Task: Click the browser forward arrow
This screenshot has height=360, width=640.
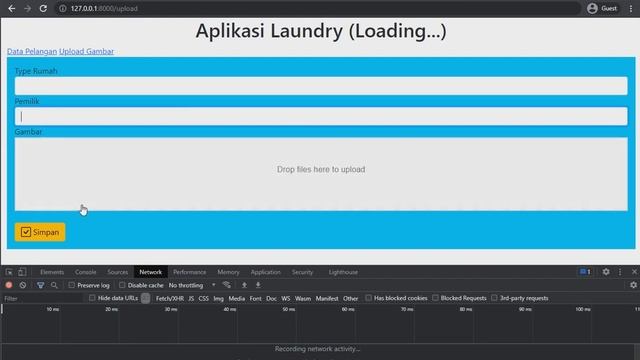Action: pyautogui.click(x=27, y=8)
